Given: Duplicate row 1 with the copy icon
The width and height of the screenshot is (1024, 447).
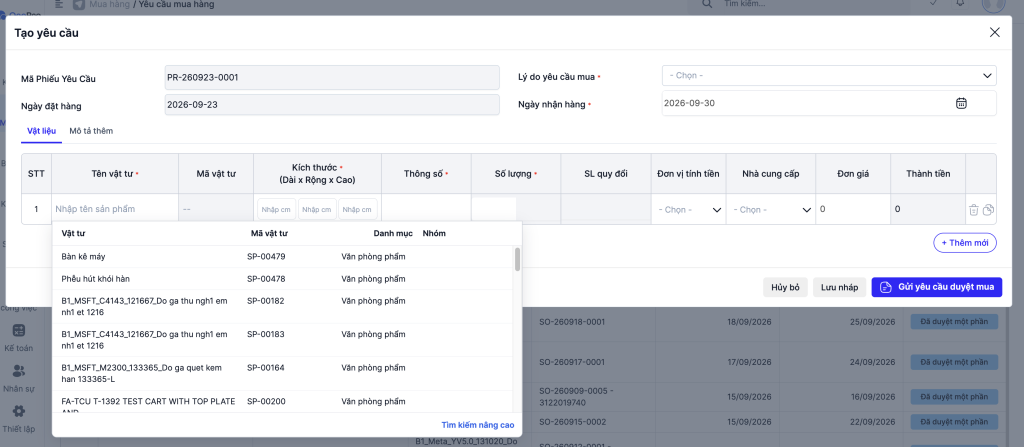Looking at the screenshot, I should [x=988, y=210].
